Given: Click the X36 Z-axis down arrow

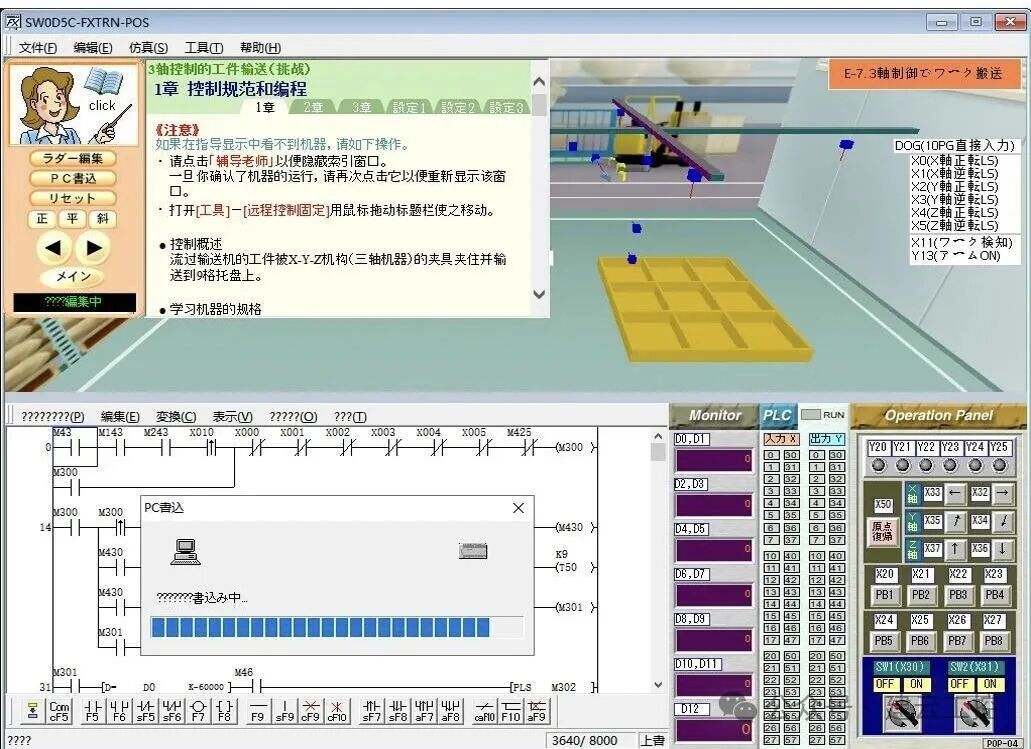Looking at the screenshot, I should [x=1002, y=548].
